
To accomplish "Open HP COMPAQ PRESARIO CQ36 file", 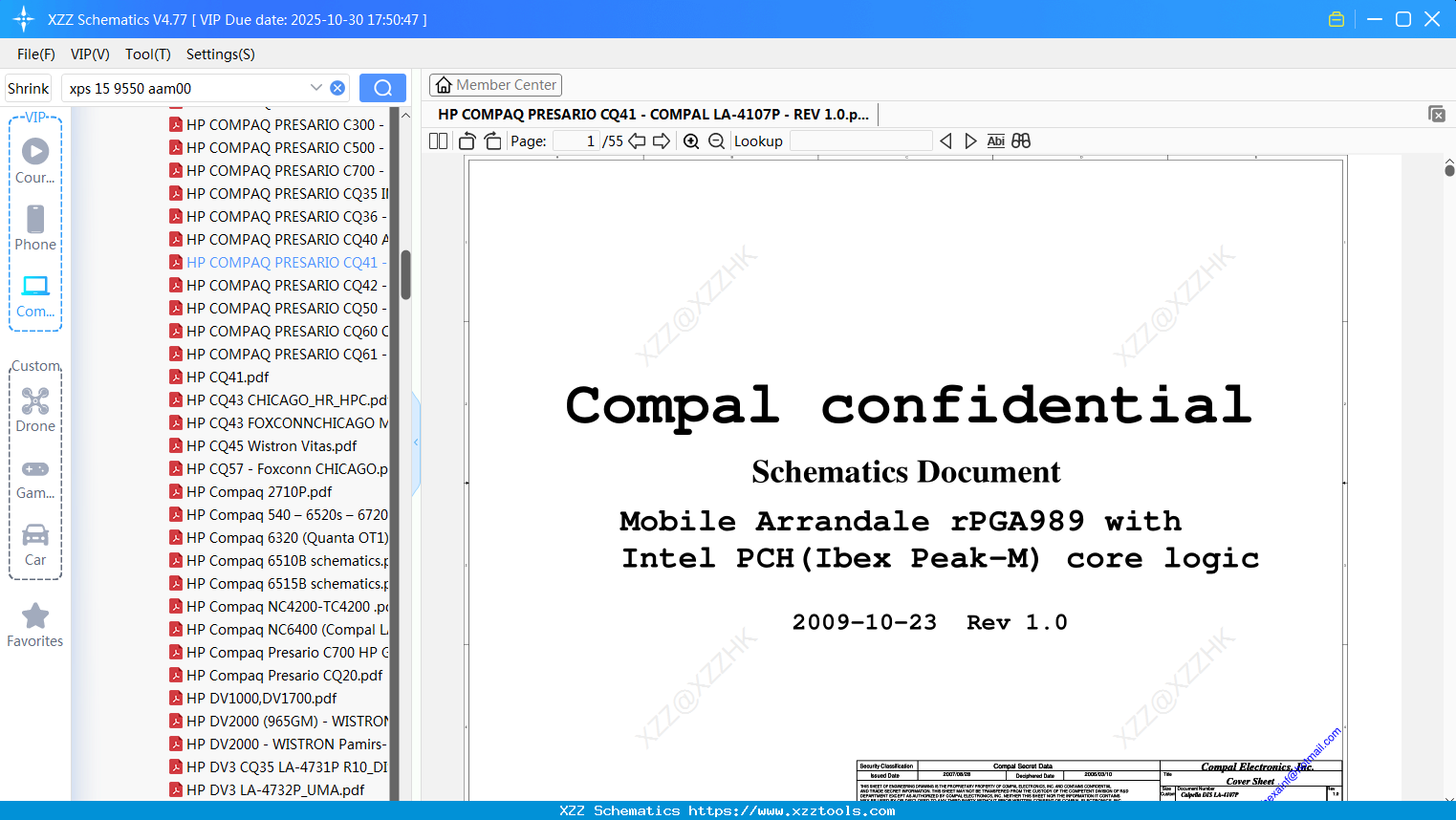I will tap(277, 216).
